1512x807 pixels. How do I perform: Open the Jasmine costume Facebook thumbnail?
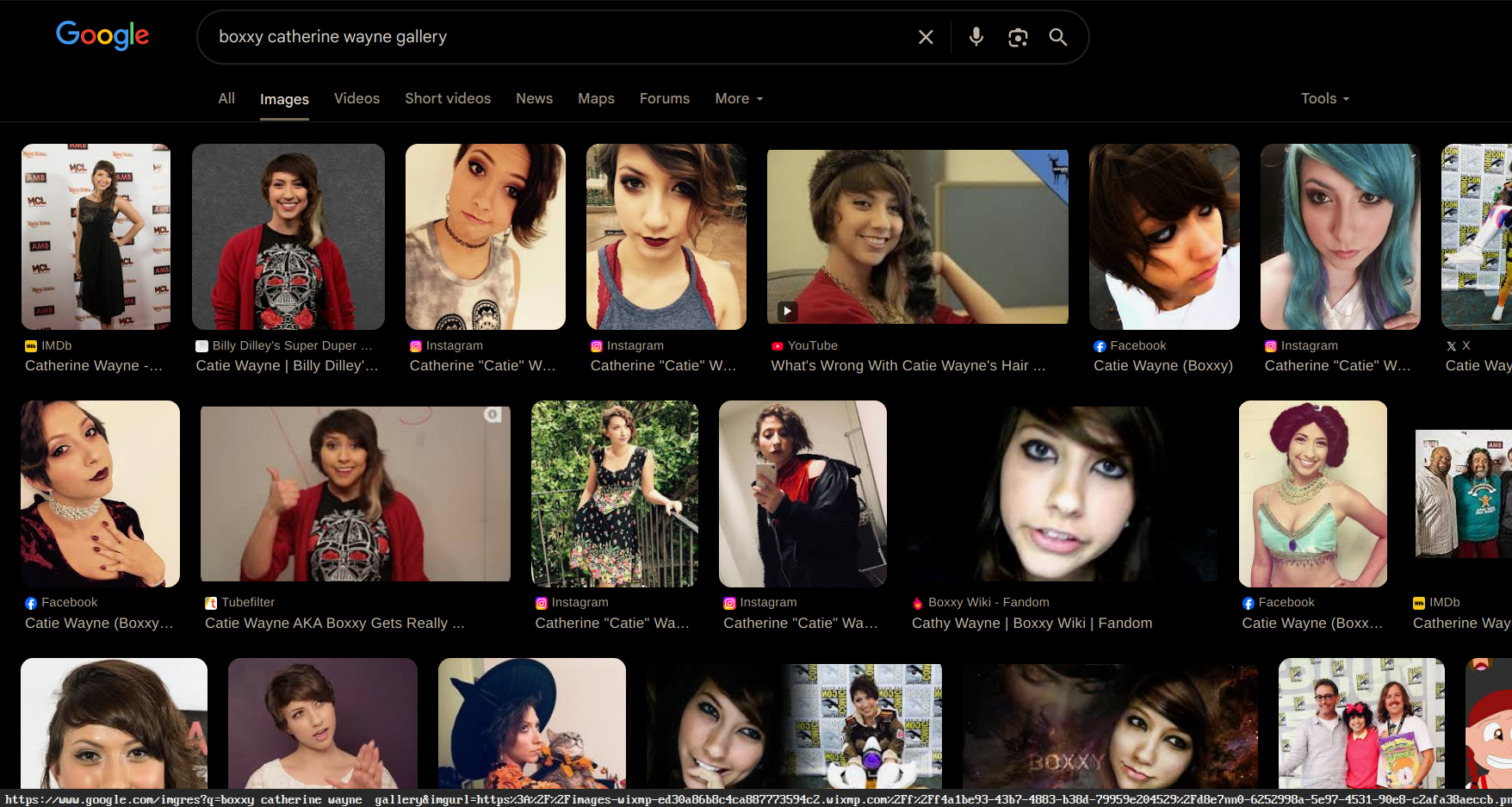click(x=1313, y=494)
